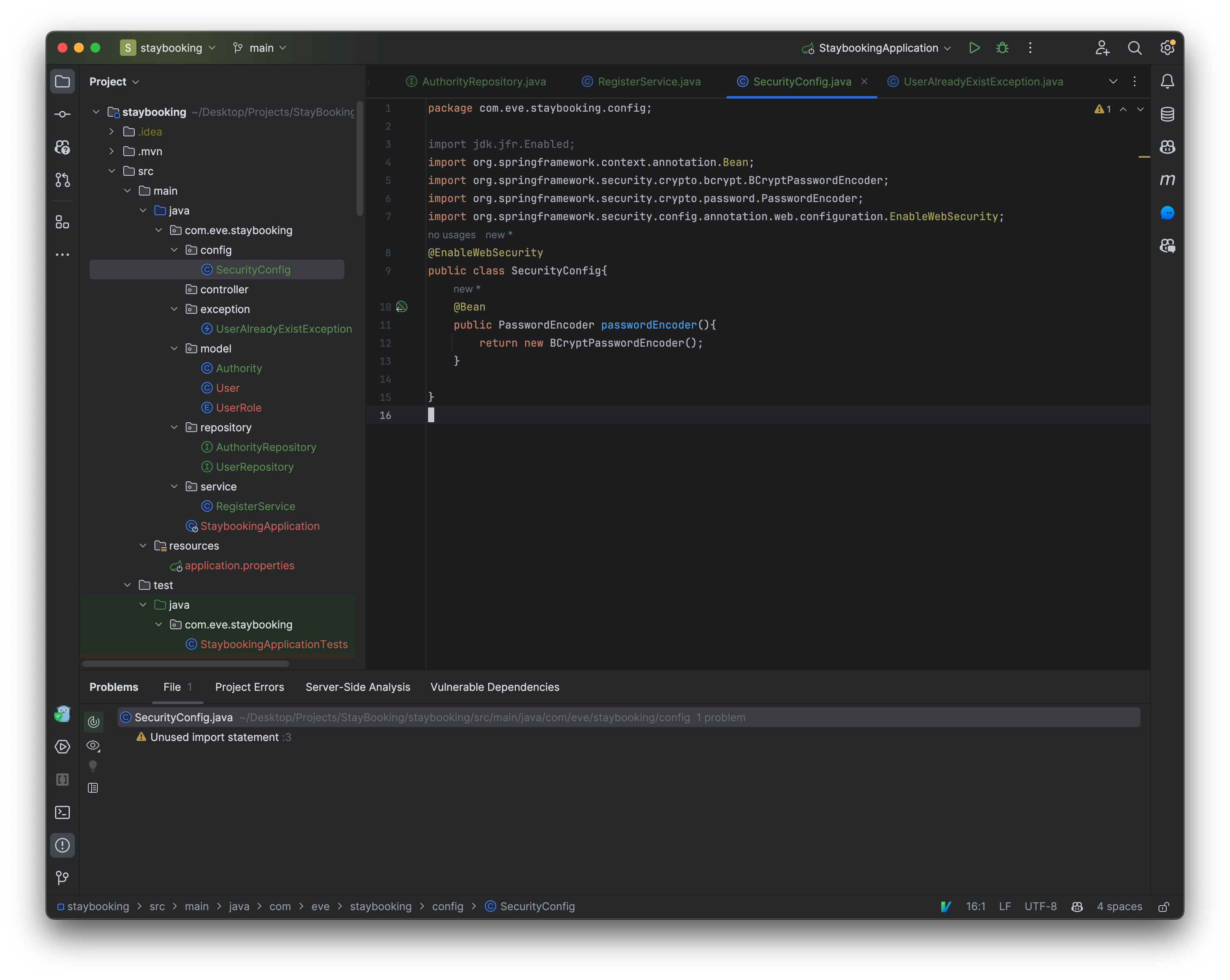This screenshot has height=980, width=1230.
Task: Collapse the model folder in project tree
Action: (174, 349)
